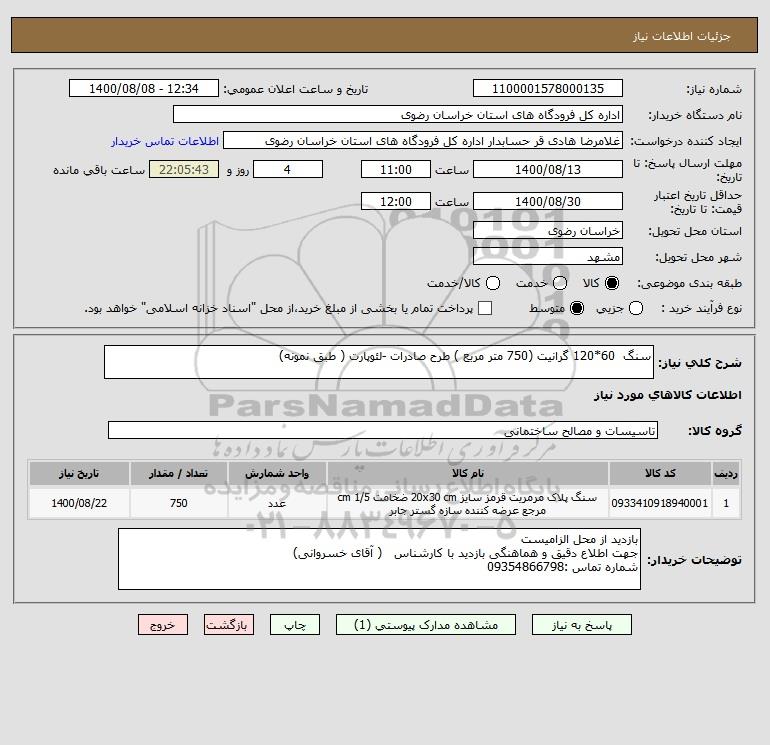Click the price validity date 1400/08/30
This screenshot has width=770, height=745.
click(x=548, y=201)
